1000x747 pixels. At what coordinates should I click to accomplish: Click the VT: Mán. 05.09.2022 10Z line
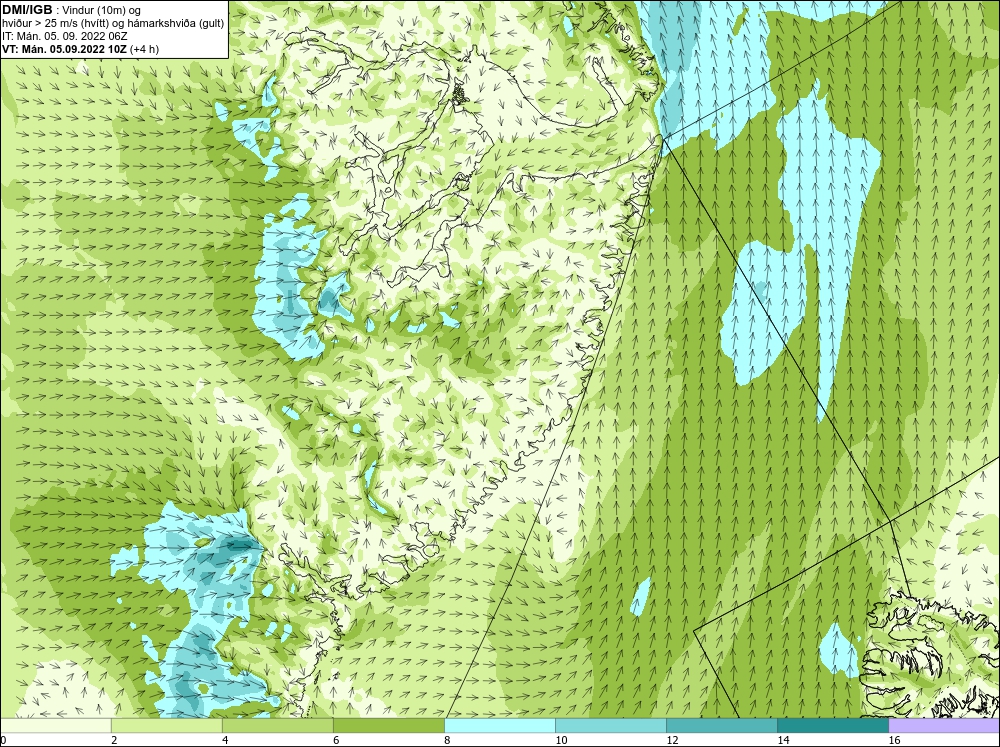click(x=80, y=49)
